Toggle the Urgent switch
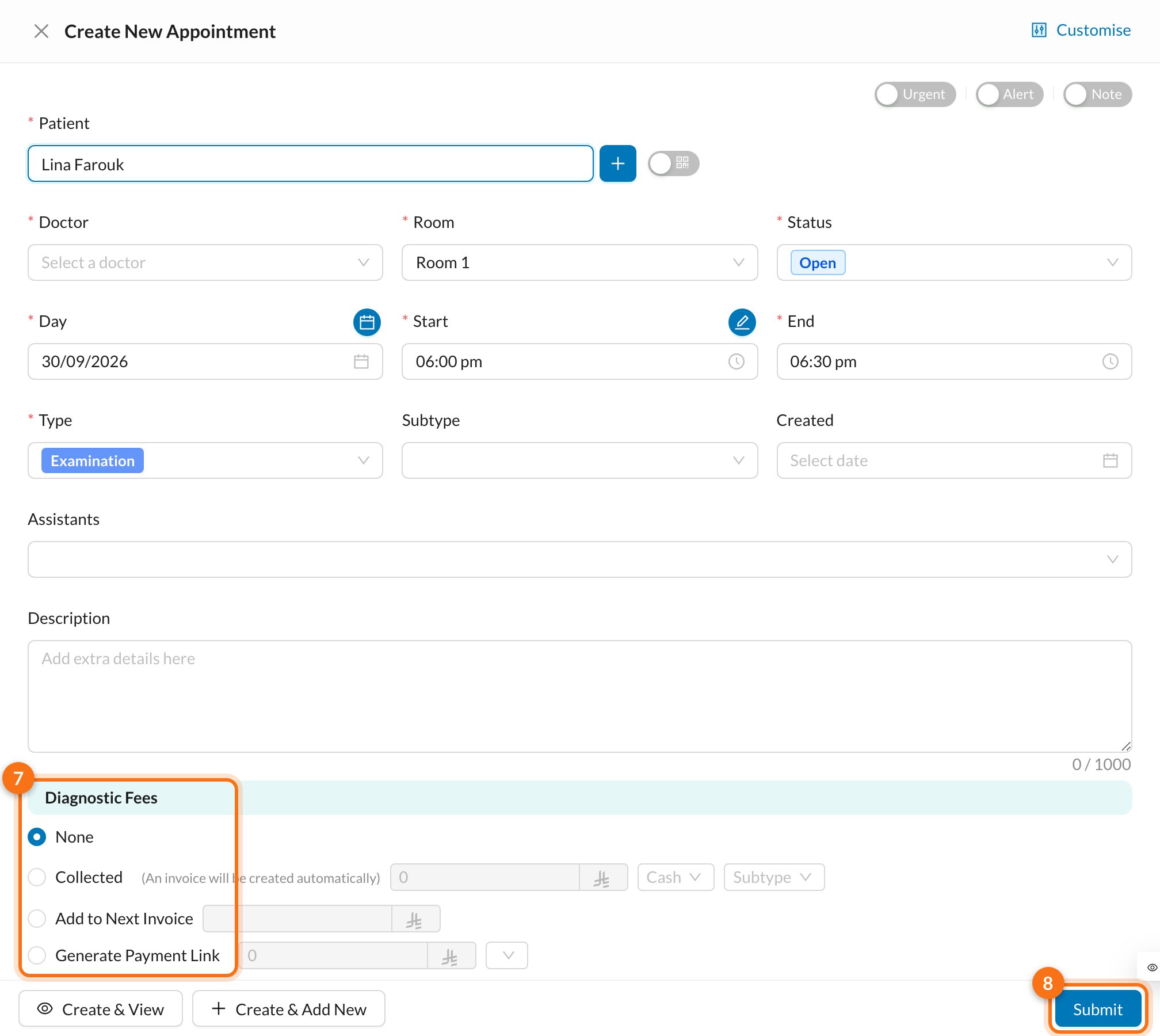 click(x=915, y=94)
